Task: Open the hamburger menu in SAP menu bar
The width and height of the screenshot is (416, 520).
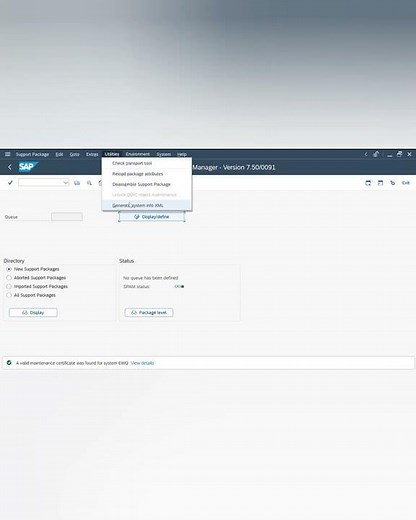Action: (8, 154)
